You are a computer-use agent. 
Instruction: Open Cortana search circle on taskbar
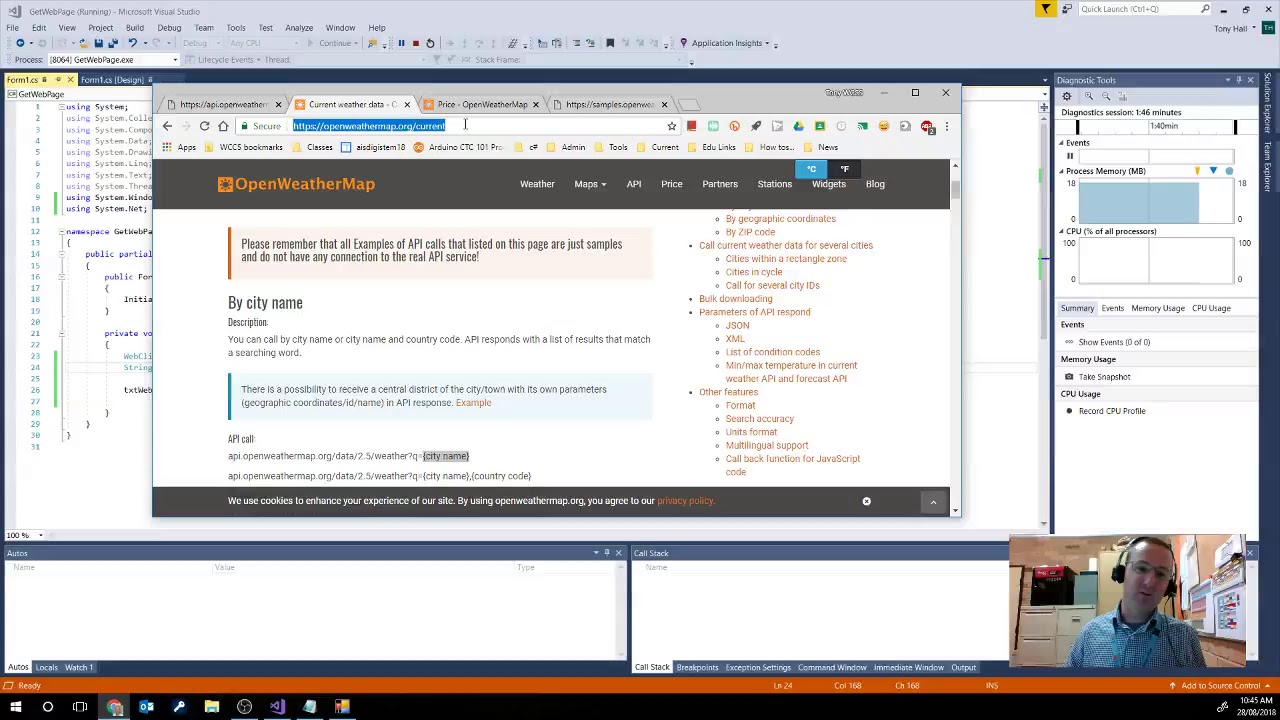point(47,707)
